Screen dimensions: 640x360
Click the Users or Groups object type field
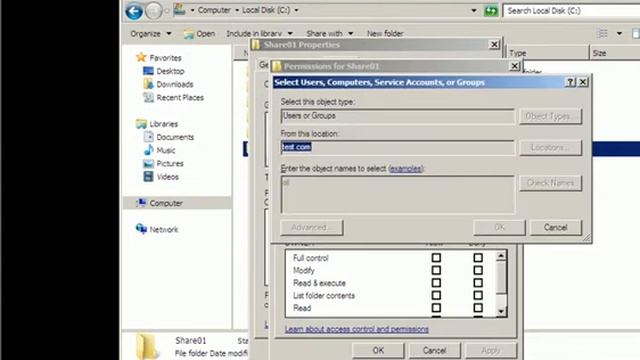[x=398, y=116]
